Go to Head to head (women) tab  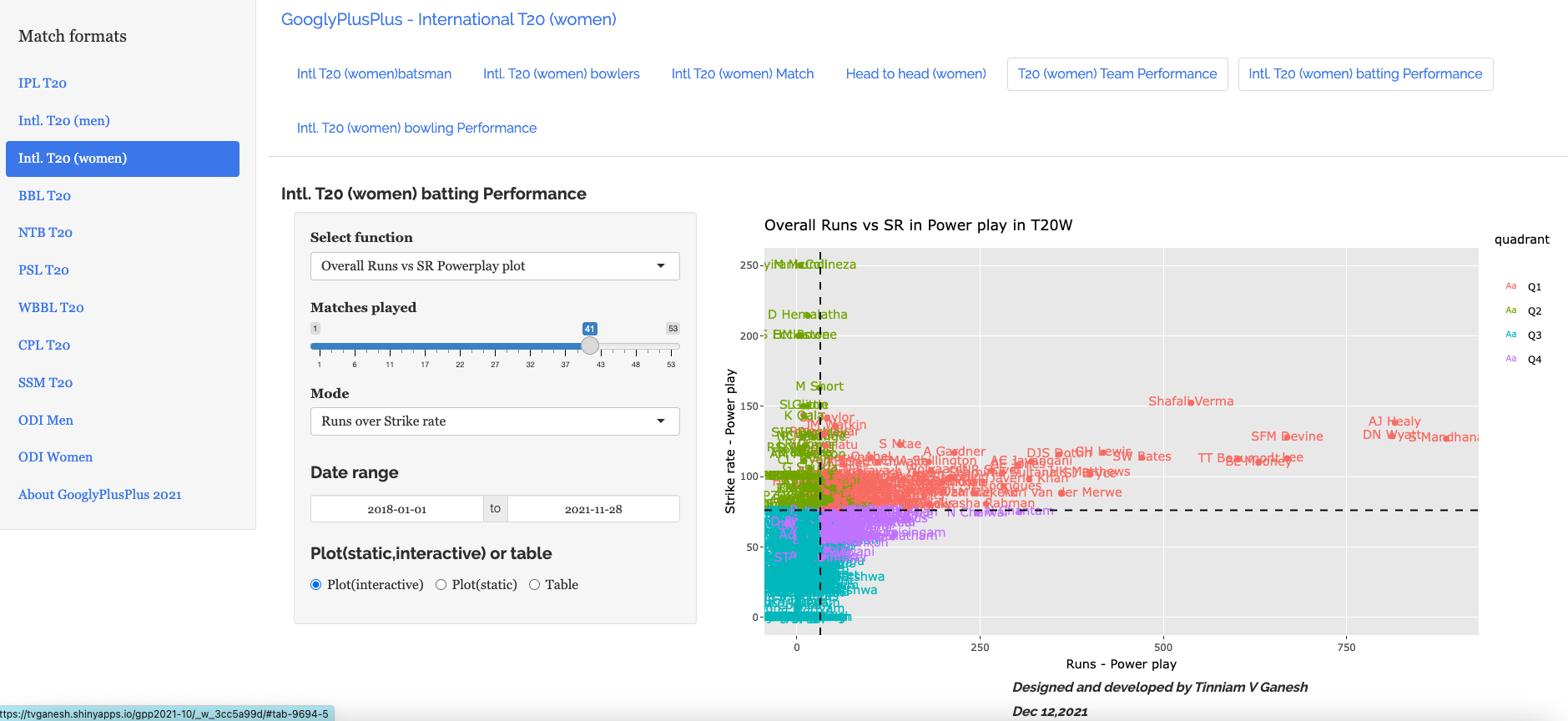(x=915, y=74)
